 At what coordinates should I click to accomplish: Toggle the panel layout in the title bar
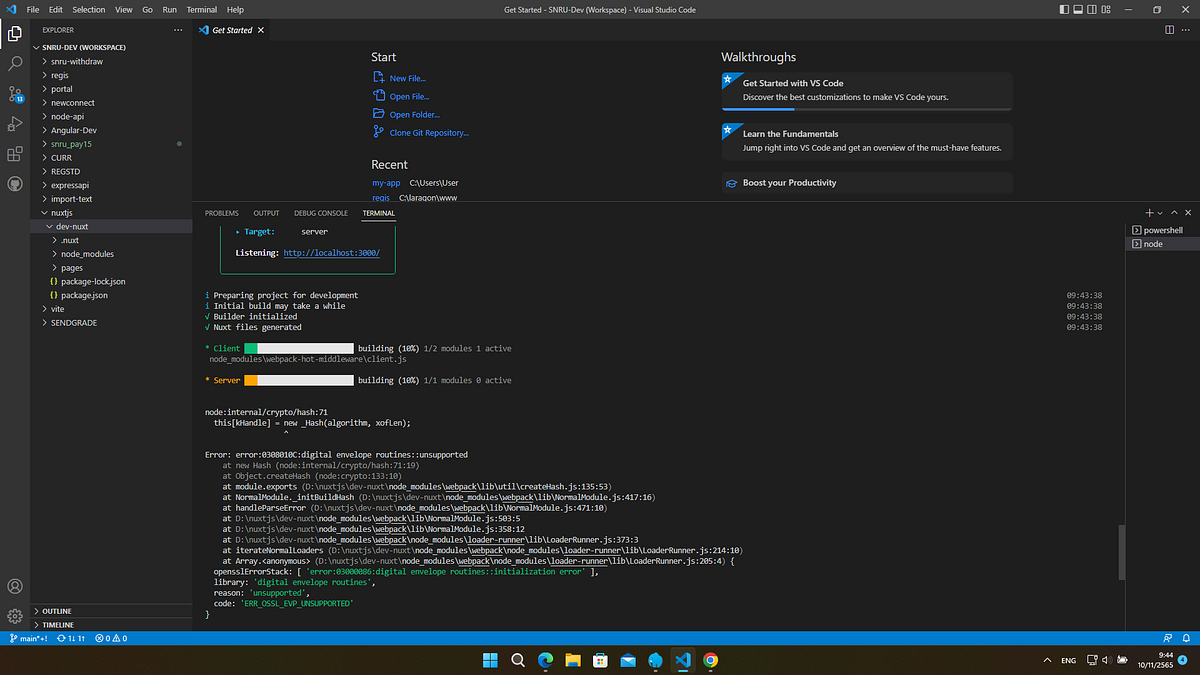pyautogui.click(x=1077, y=9)
